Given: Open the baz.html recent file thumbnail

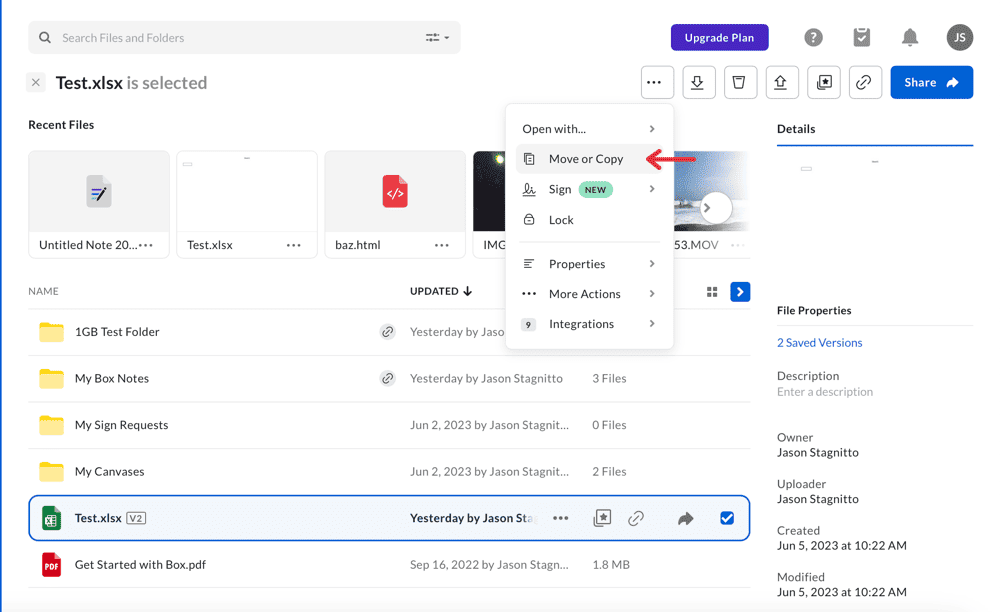Looking at the screenshot, I should 395,191.
